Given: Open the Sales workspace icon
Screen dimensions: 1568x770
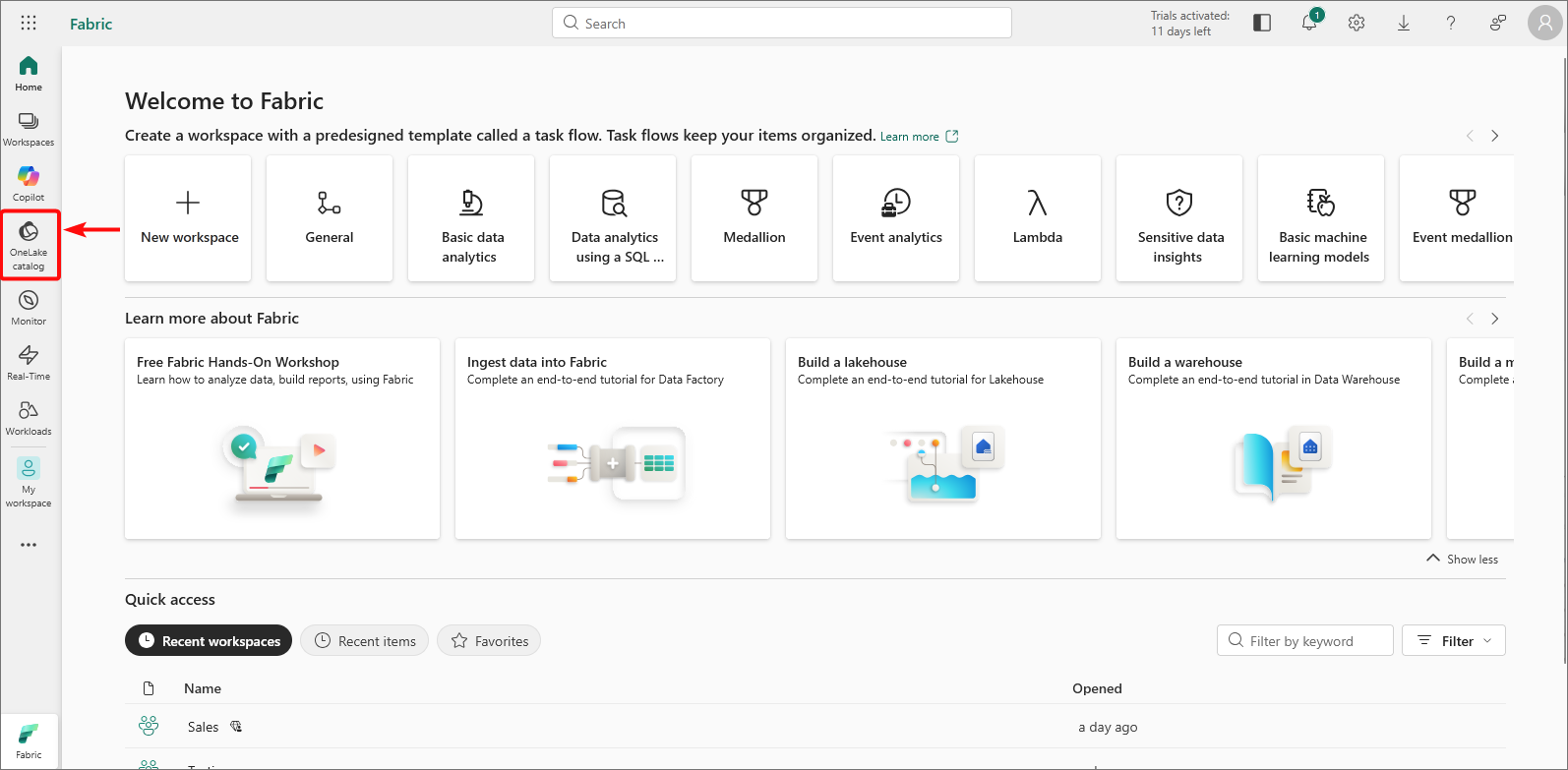Looking at the screenshot, I should [x=149, y=726].
